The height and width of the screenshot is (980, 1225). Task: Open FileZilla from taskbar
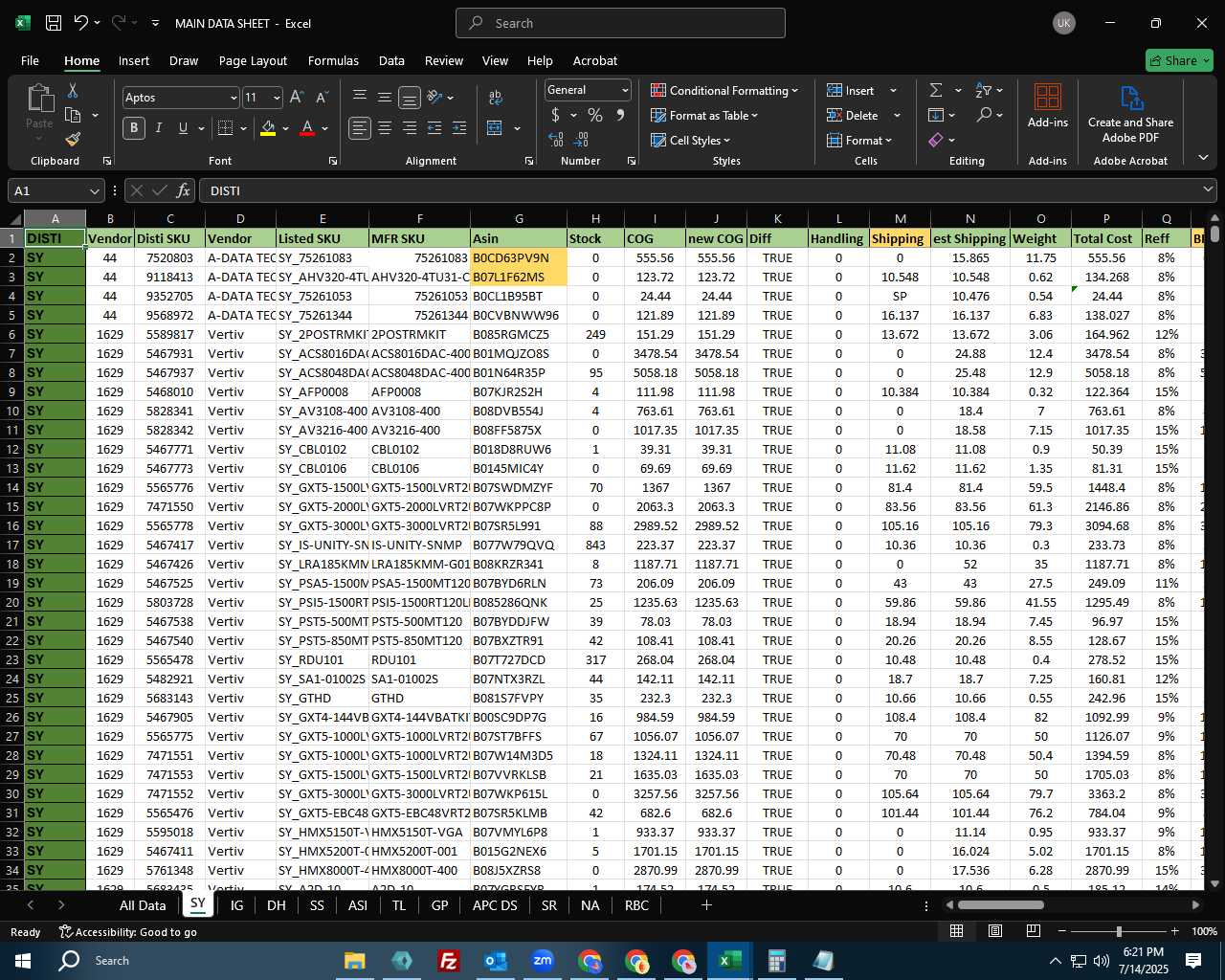click(448, 961)
